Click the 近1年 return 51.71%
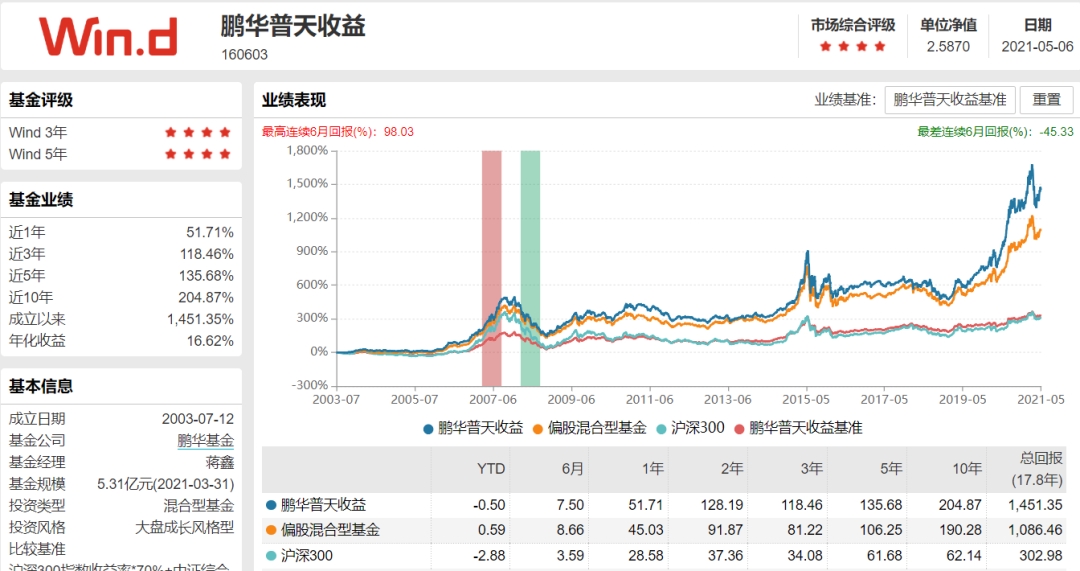1080x571 pixels. pos(210,233)
